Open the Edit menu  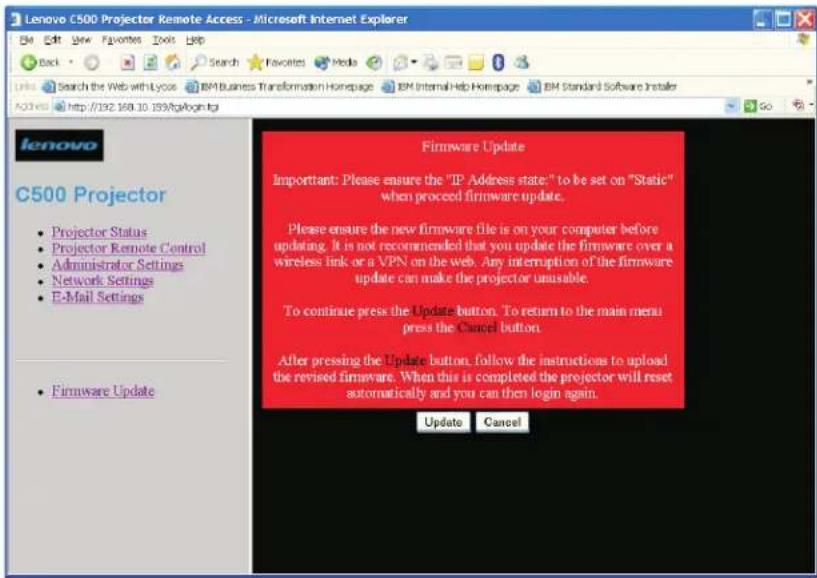(x=52, y=40)
